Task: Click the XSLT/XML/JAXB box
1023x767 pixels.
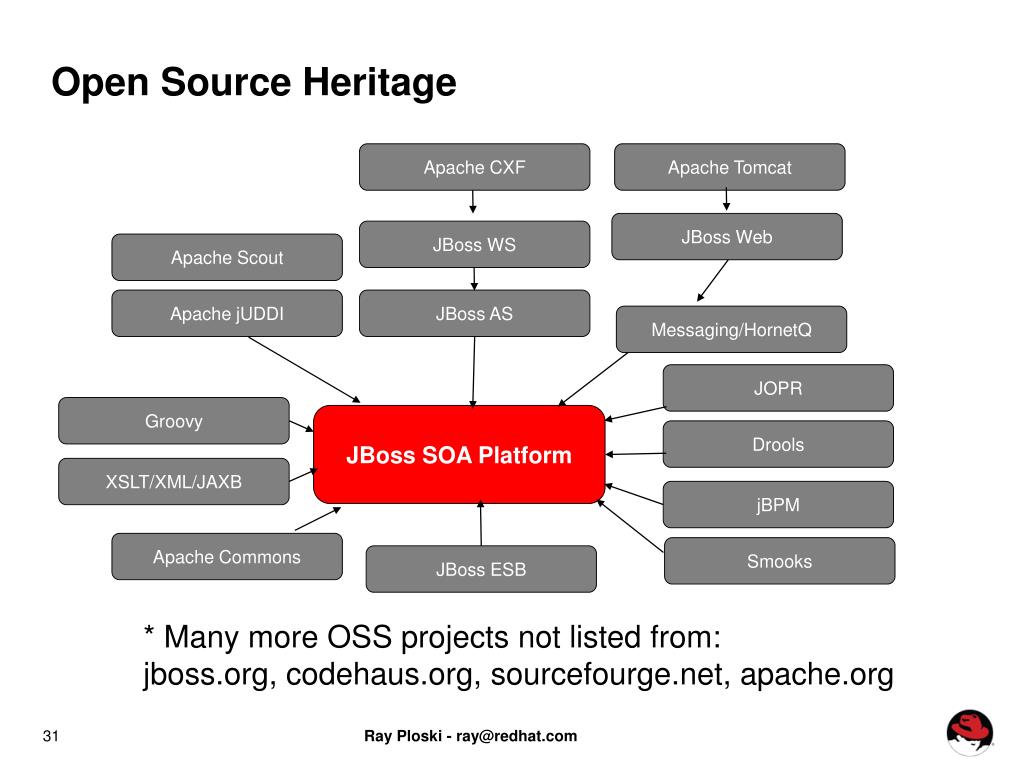Action: point(174,481)
